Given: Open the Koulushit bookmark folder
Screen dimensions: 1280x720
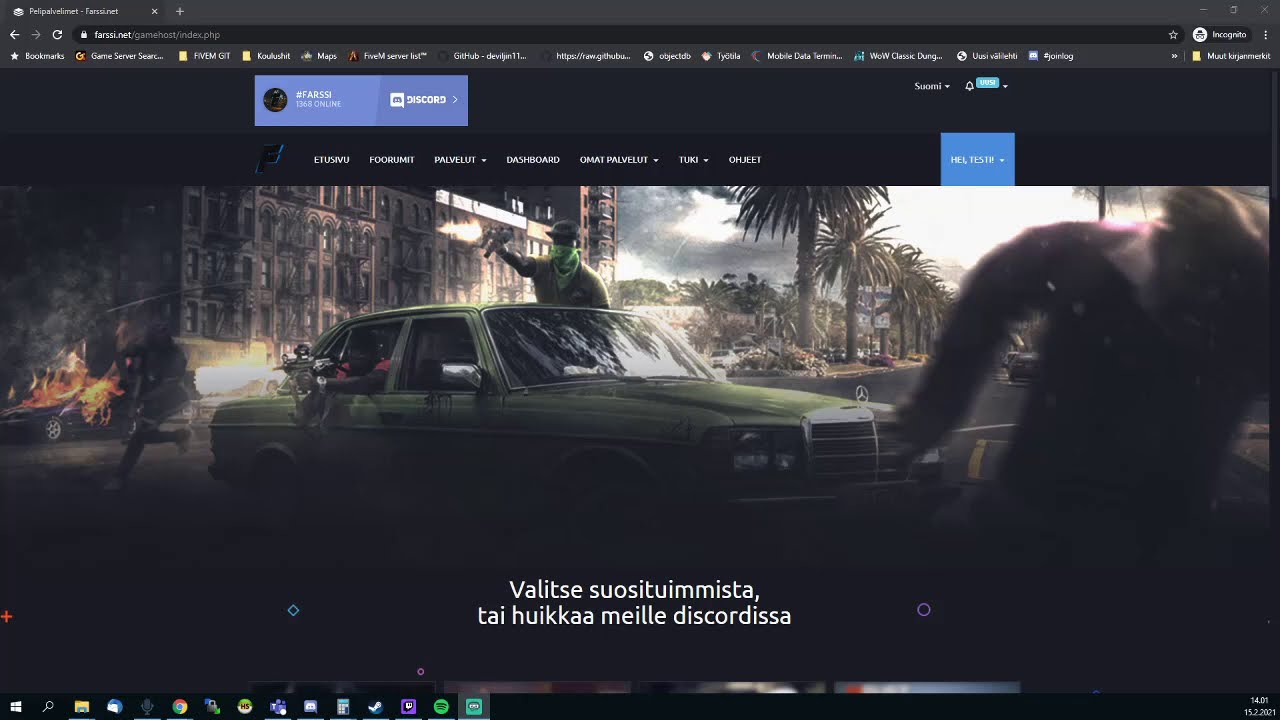Looking at the screenshot, I should (266, 56).
